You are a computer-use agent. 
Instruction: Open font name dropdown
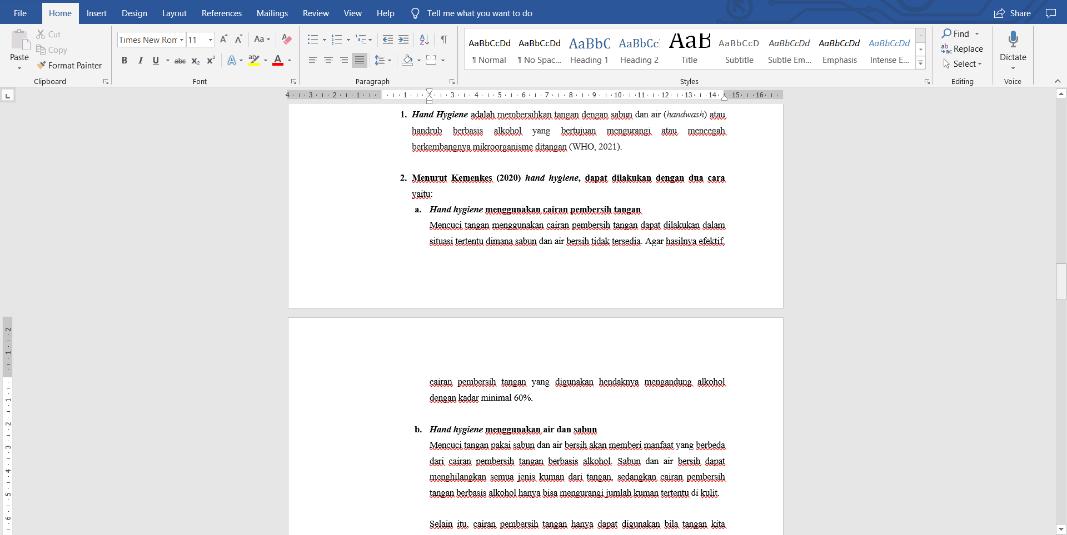[182, 39]
